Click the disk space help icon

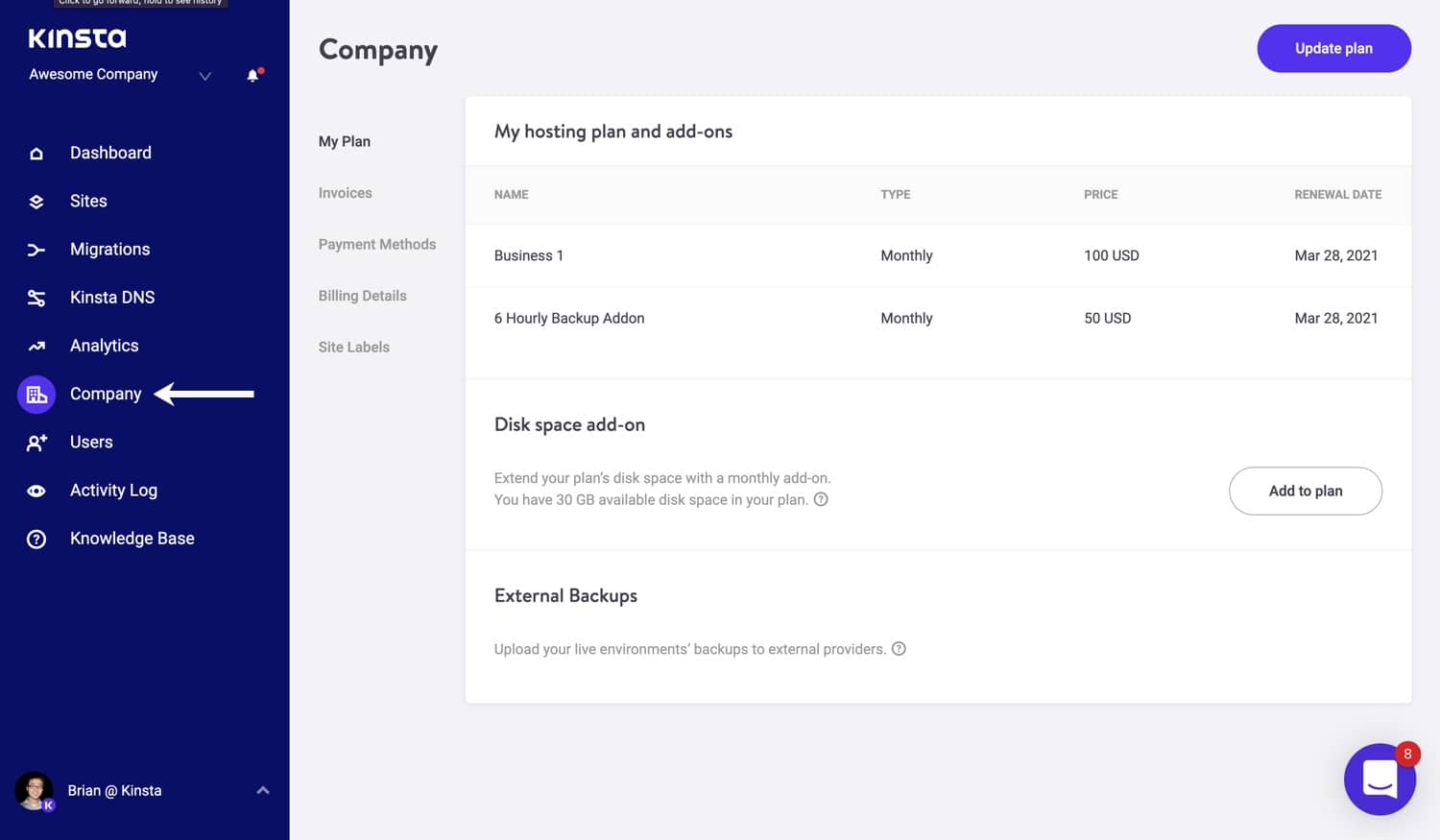tap(821, 499)
